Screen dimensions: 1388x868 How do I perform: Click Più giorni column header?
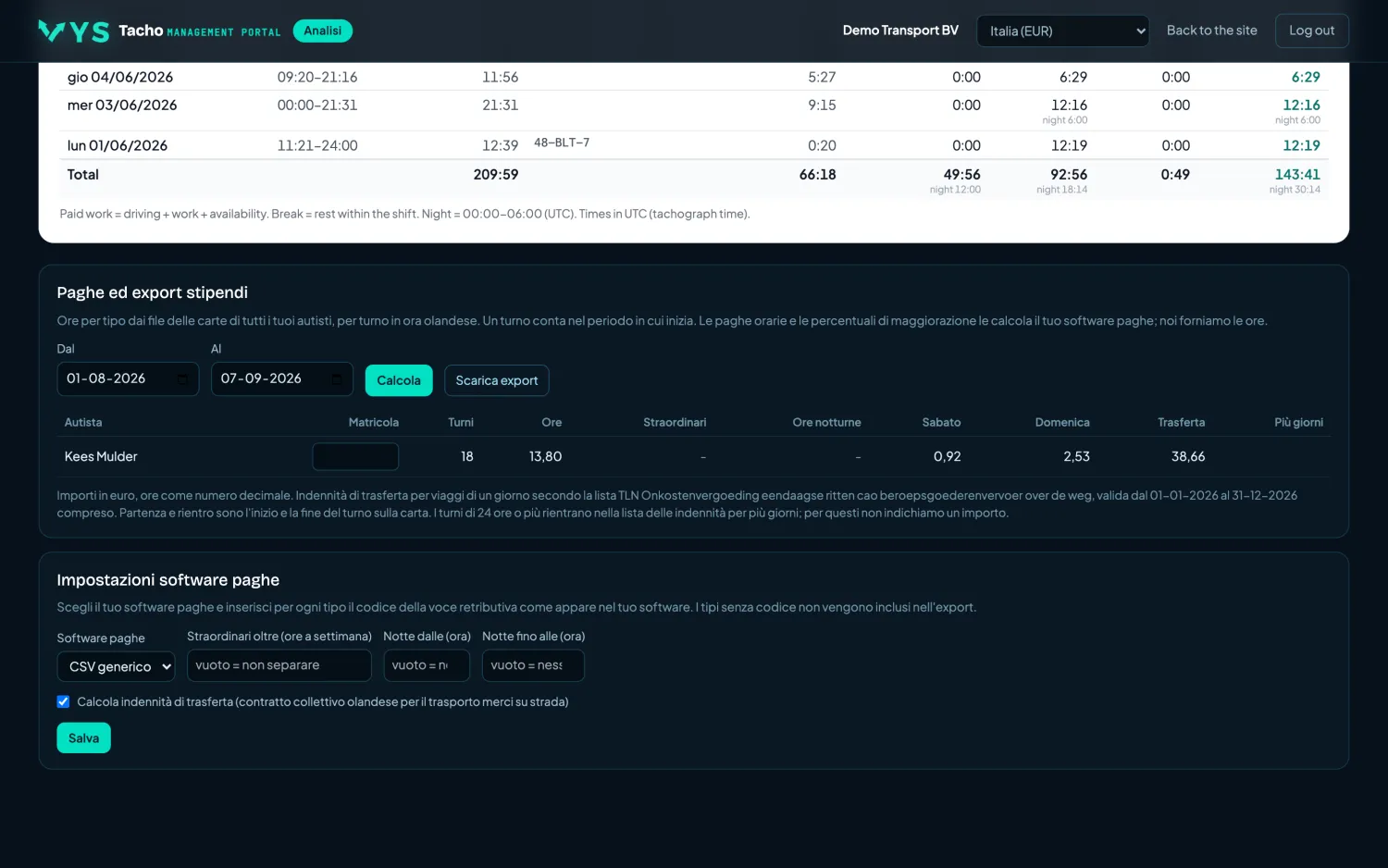point(1298,422)
